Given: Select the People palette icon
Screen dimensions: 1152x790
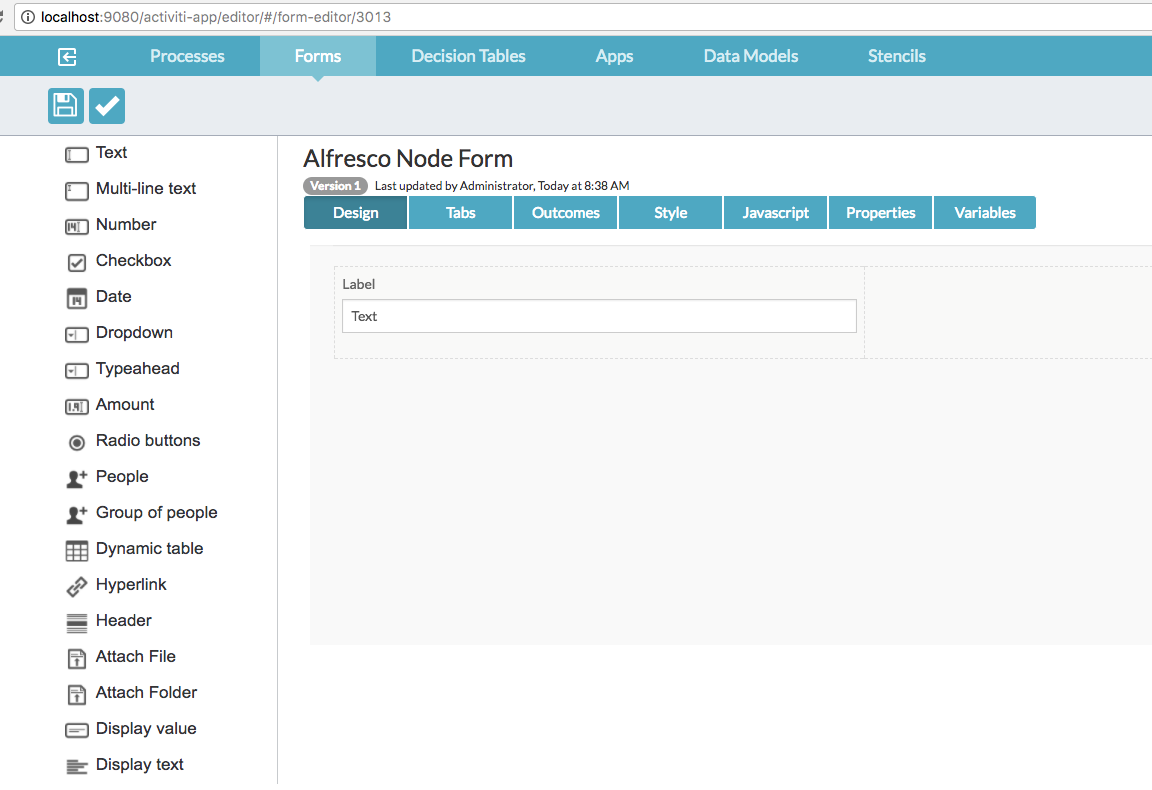Looking at the screenshot, I should [x=77, y=478].
